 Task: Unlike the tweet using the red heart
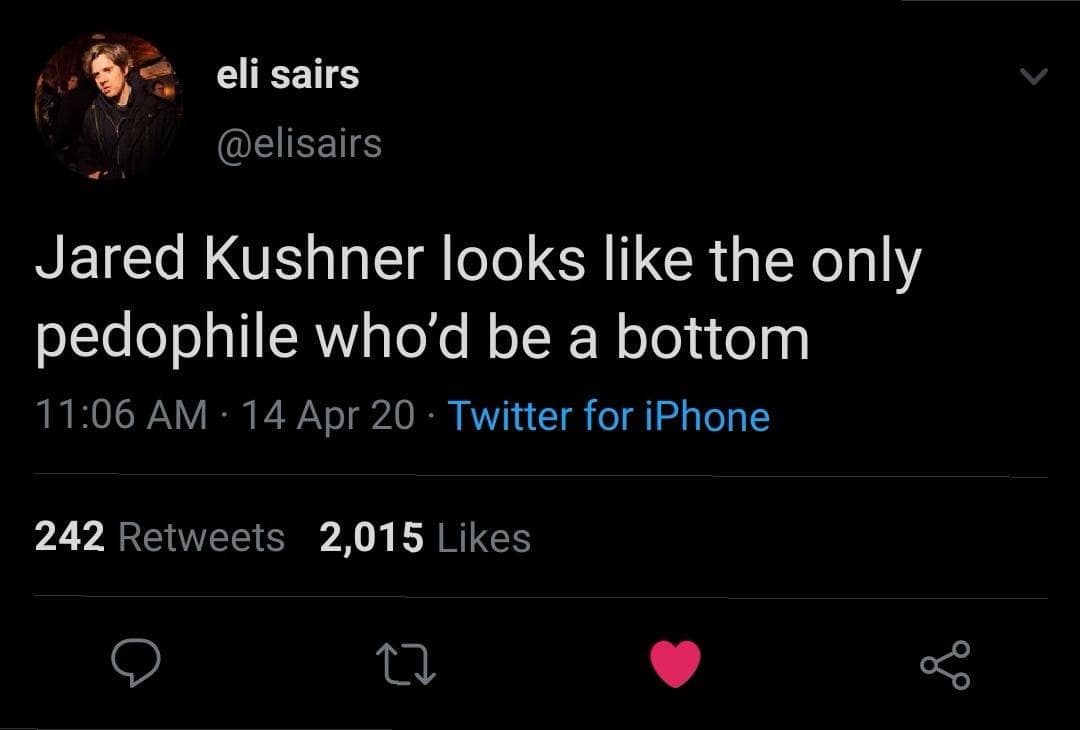[675, 664]
